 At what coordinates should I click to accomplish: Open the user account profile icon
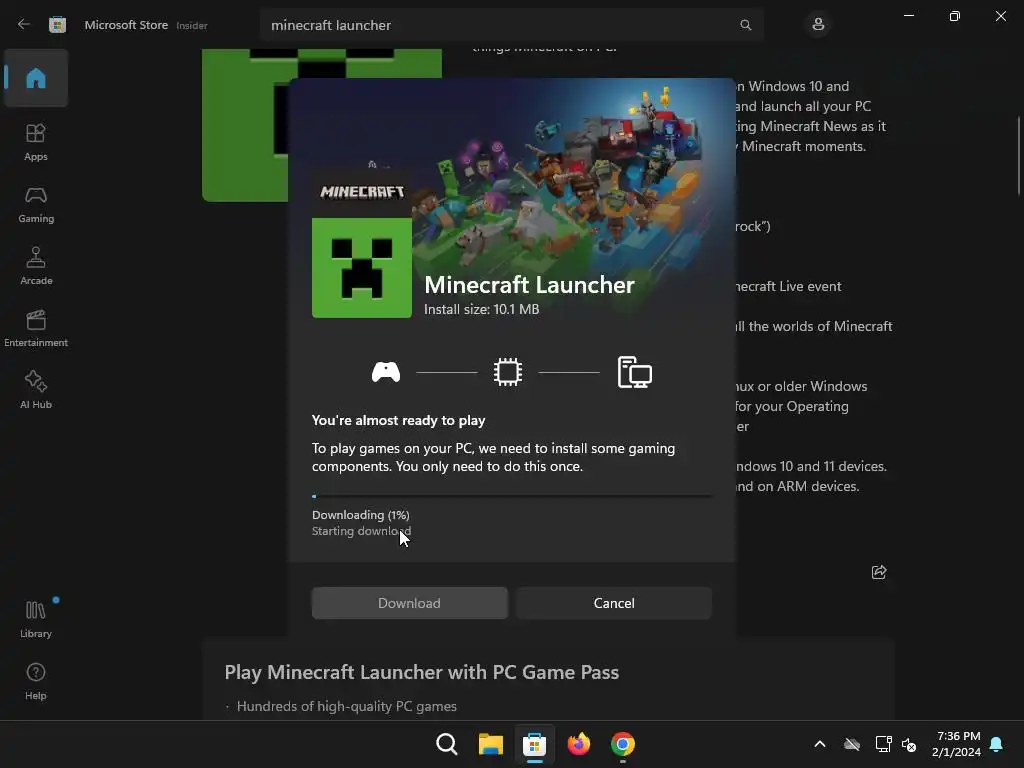818,25
